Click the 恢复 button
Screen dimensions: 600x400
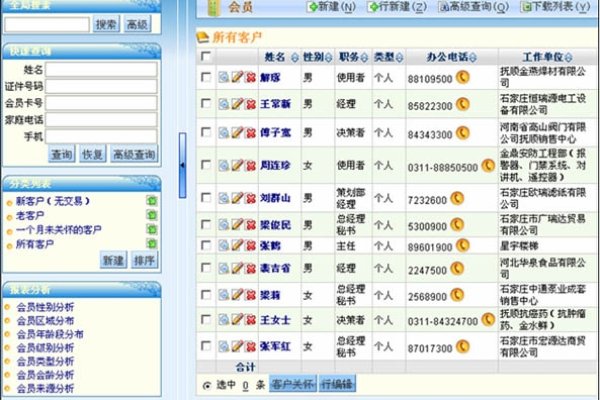pyautogui.click(x=92, y=154)
